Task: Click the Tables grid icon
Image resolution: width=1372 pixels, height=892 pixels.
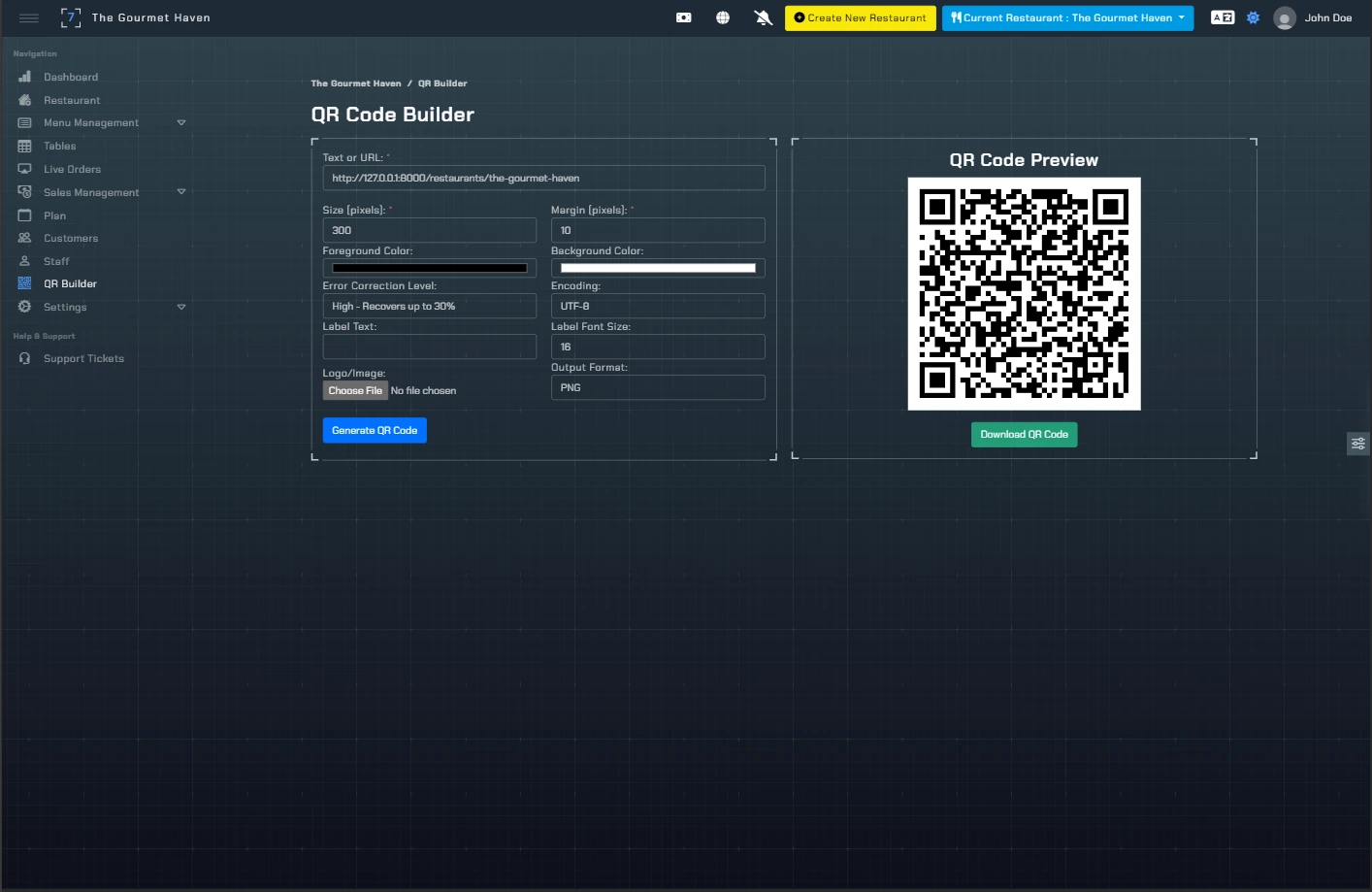Action: (x=25, y=147)
